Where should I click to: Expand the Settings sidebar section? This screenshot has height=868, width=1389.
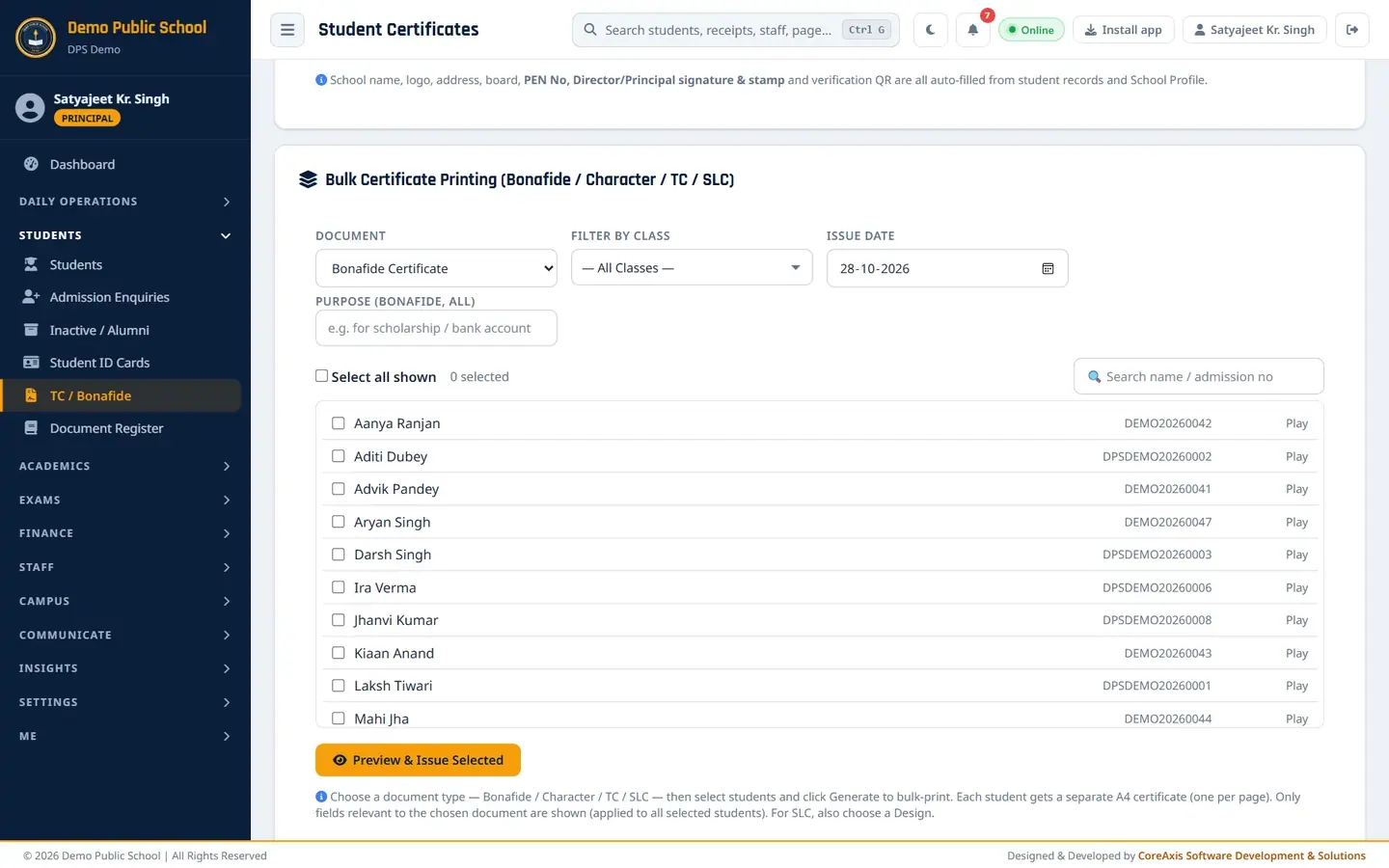(x=125, y=702)
